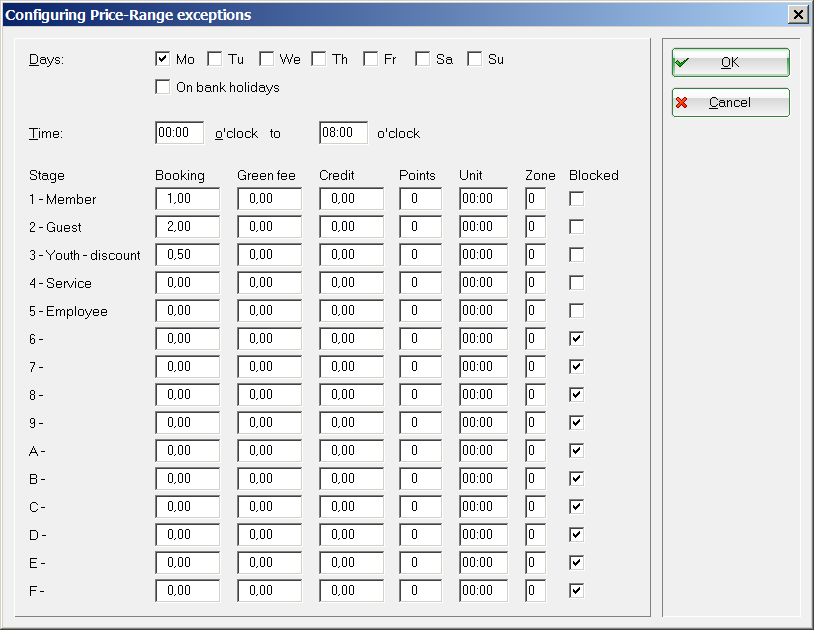The image size is (814, 630).
Task: Check Blocked for stage 1 - Member
Action: [576, 199]
